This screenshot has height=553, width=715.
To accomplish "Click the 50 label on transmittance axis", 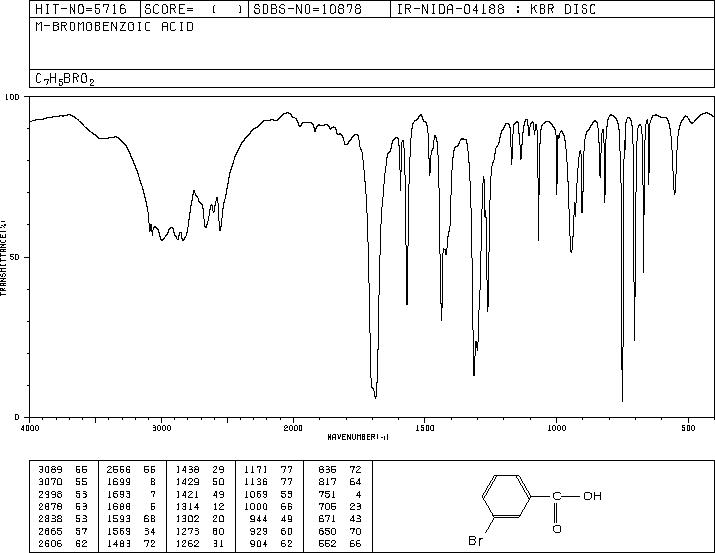I will click(x=15, y=257).
